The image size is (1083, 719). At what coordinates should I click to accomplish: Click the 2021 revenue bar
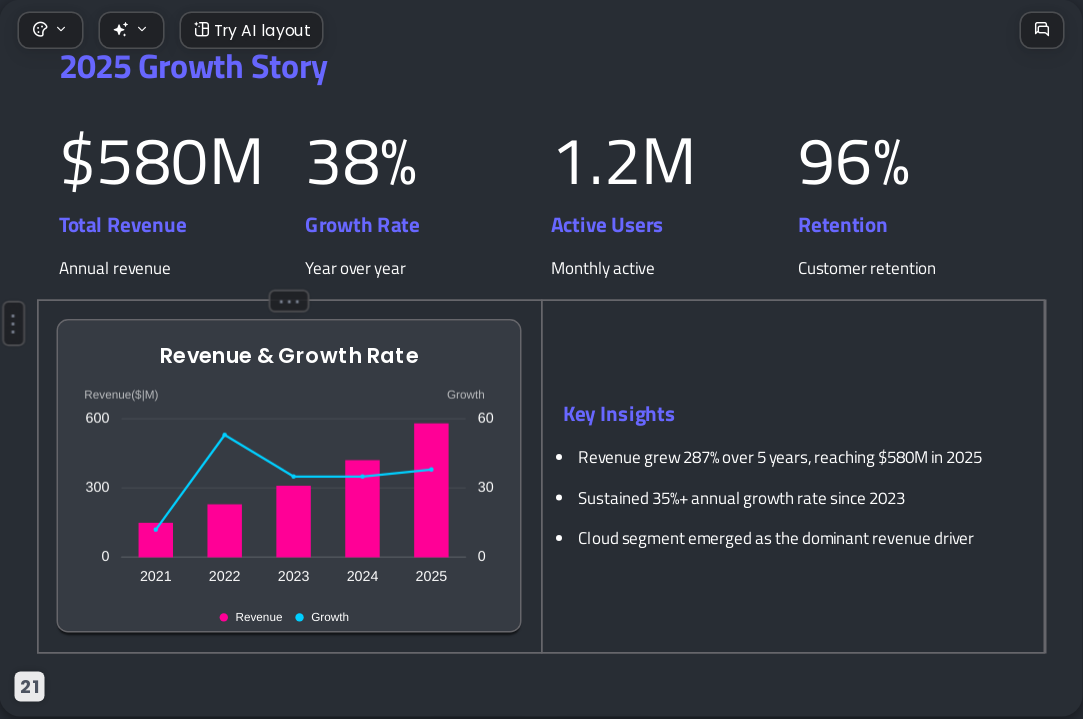click(x=155, y=540)
